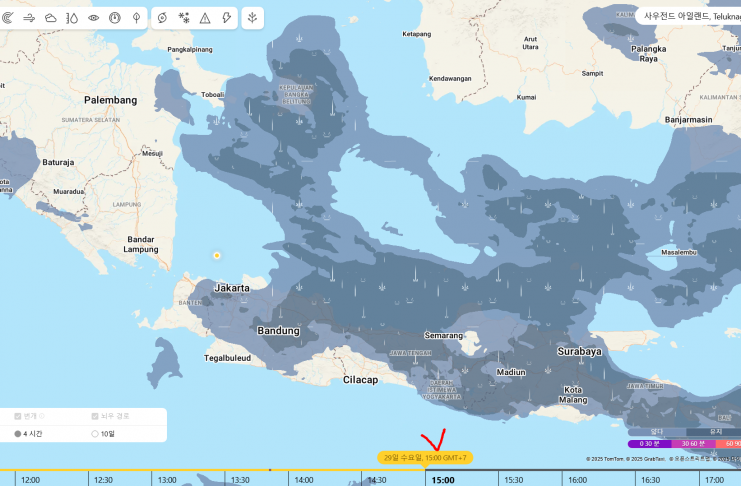Open the hurricane tracker icon
Viewport: 741px width, 486px height.
click(x=163, y=17)
